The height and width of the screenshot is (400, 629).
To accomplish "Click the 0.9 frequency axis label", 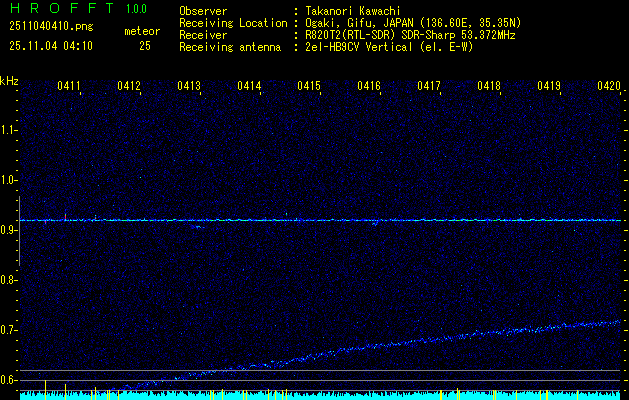I will [x=9, y=229].
